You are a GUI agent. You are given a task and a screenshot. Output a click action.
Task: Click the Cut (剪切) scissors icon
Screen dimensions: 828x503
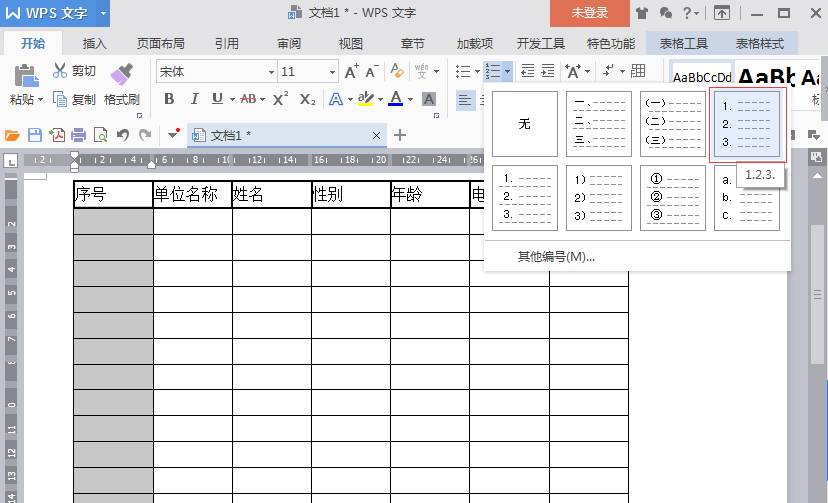(x=60, y=71)
